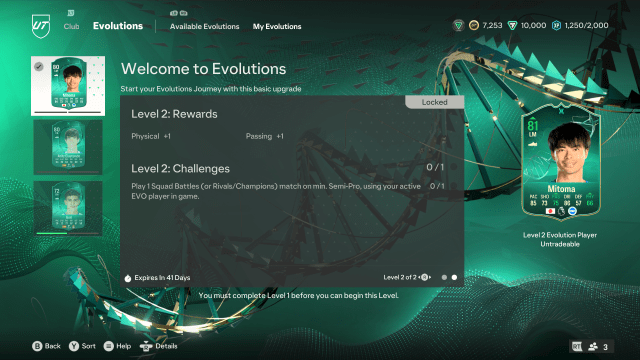Click the B button Back icon

coord(37,346)
